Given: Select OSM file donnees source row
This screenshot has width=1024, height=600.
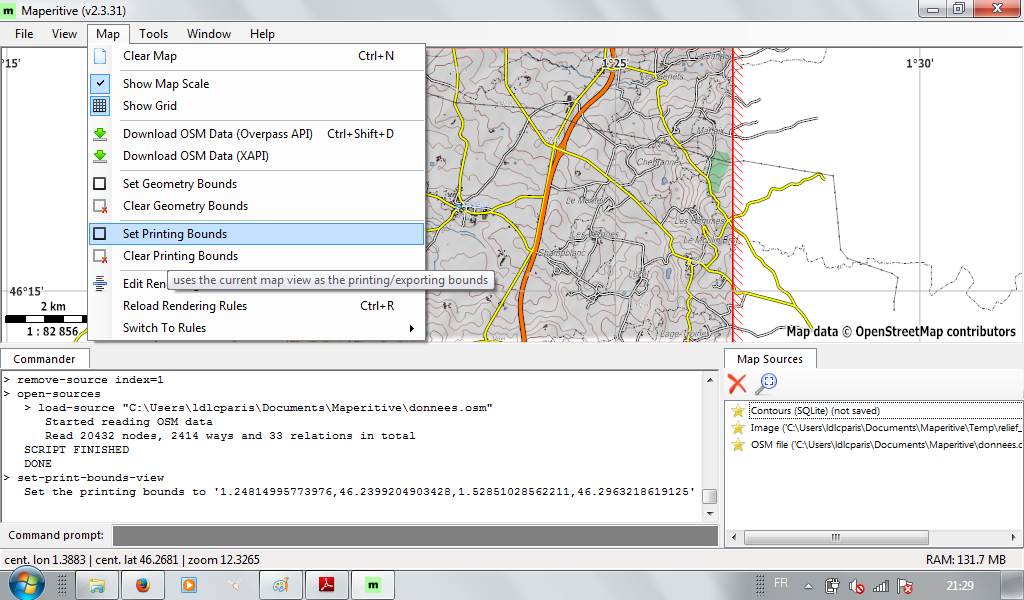Looking at the screenshot, I should coord(874,445).
